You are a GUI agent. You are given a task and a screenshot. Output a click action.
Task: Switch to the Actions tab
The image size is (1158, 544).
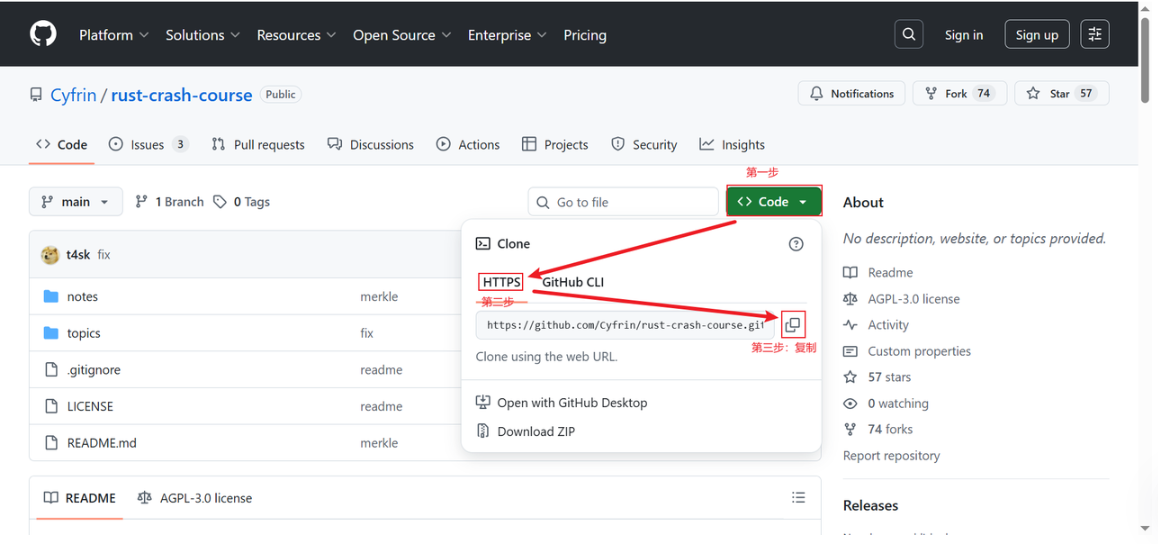coord(467,145)
